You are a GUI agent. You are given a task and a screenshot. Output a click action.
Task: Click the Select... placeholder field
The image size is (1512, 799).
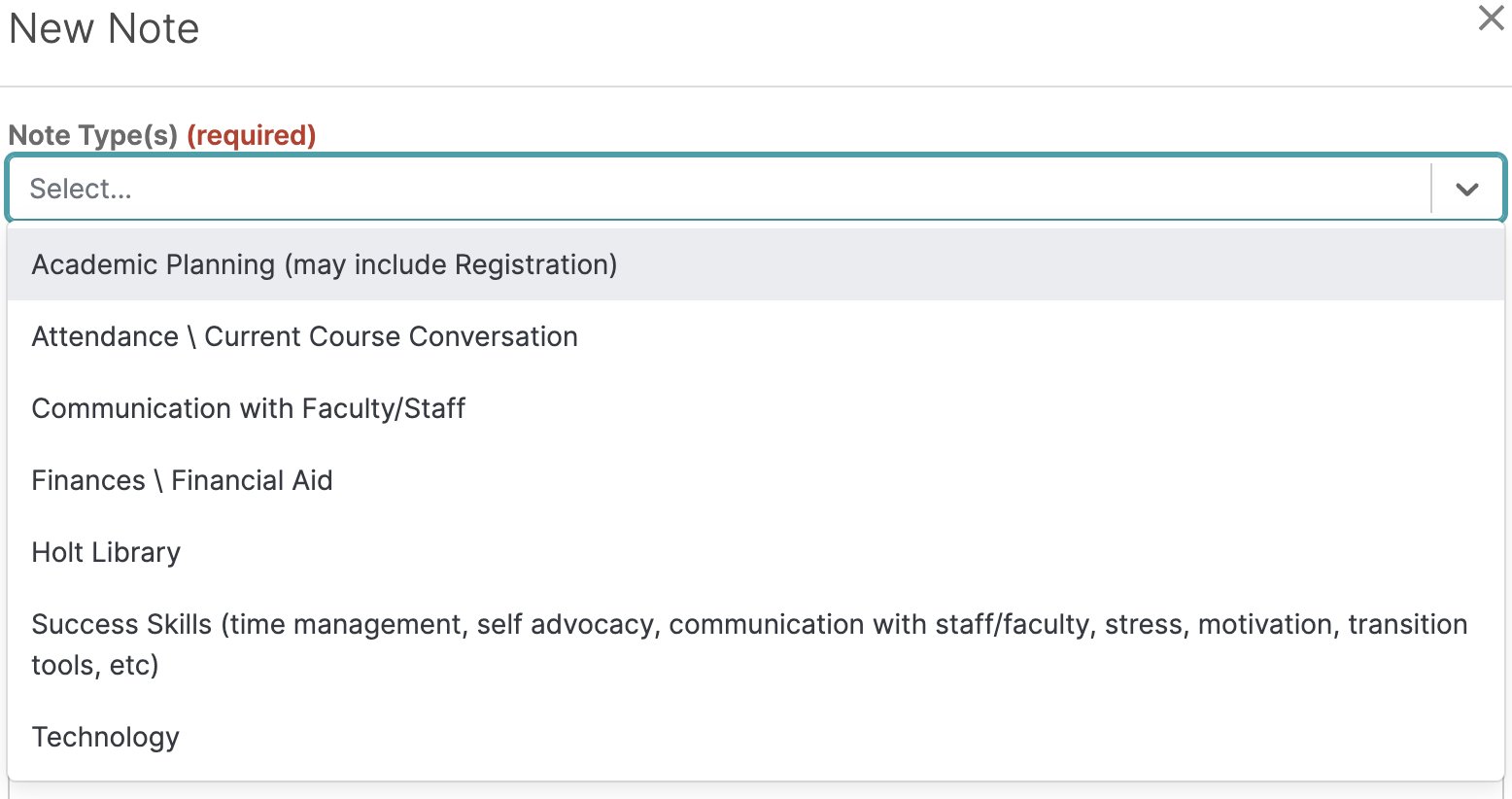click(x=719, y=189)
